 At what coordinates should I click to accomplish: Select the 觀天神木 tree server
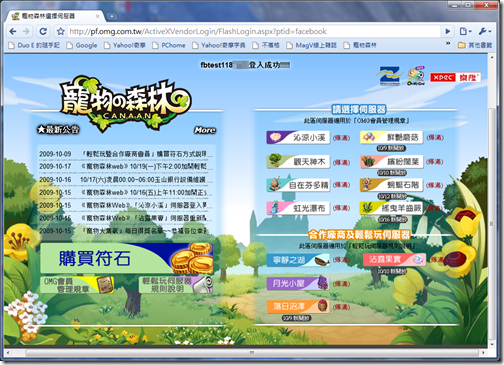298,162
